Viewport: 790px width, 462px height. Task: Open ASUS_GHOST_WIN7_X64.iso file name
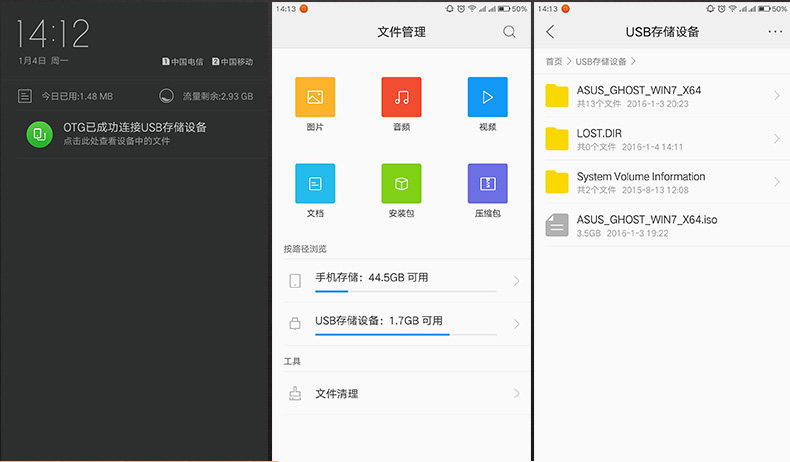pos(647,220)
